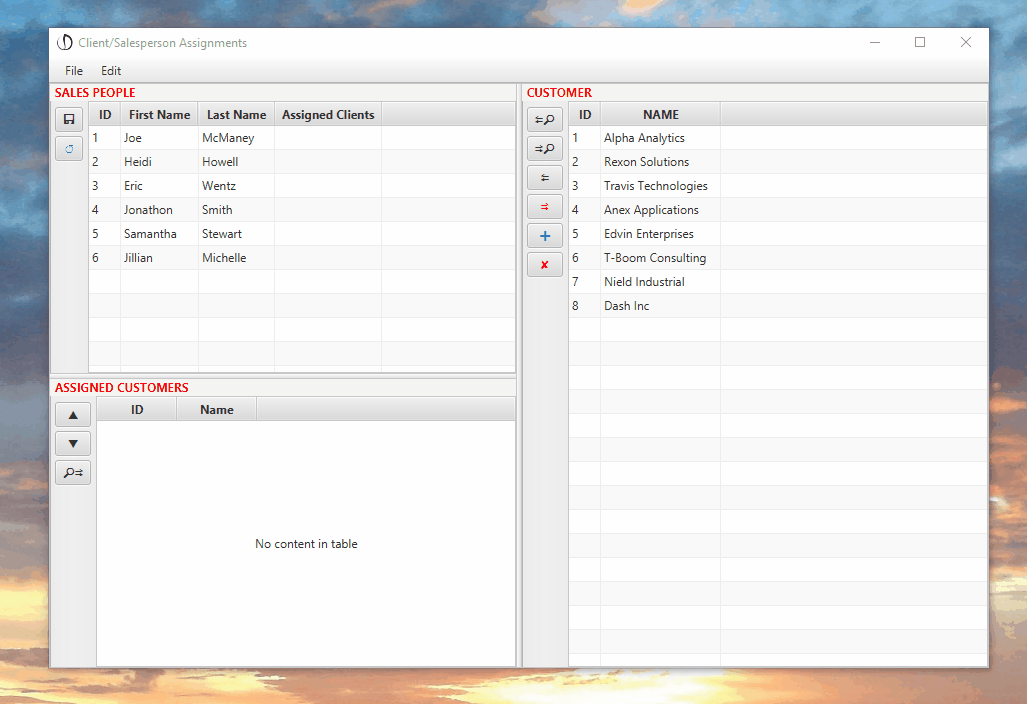The width and height of the screenshot is (1027, 704).
Task: Click Assigned Customers ID column header
Action: pyautogui.click(x=137, y=410)
